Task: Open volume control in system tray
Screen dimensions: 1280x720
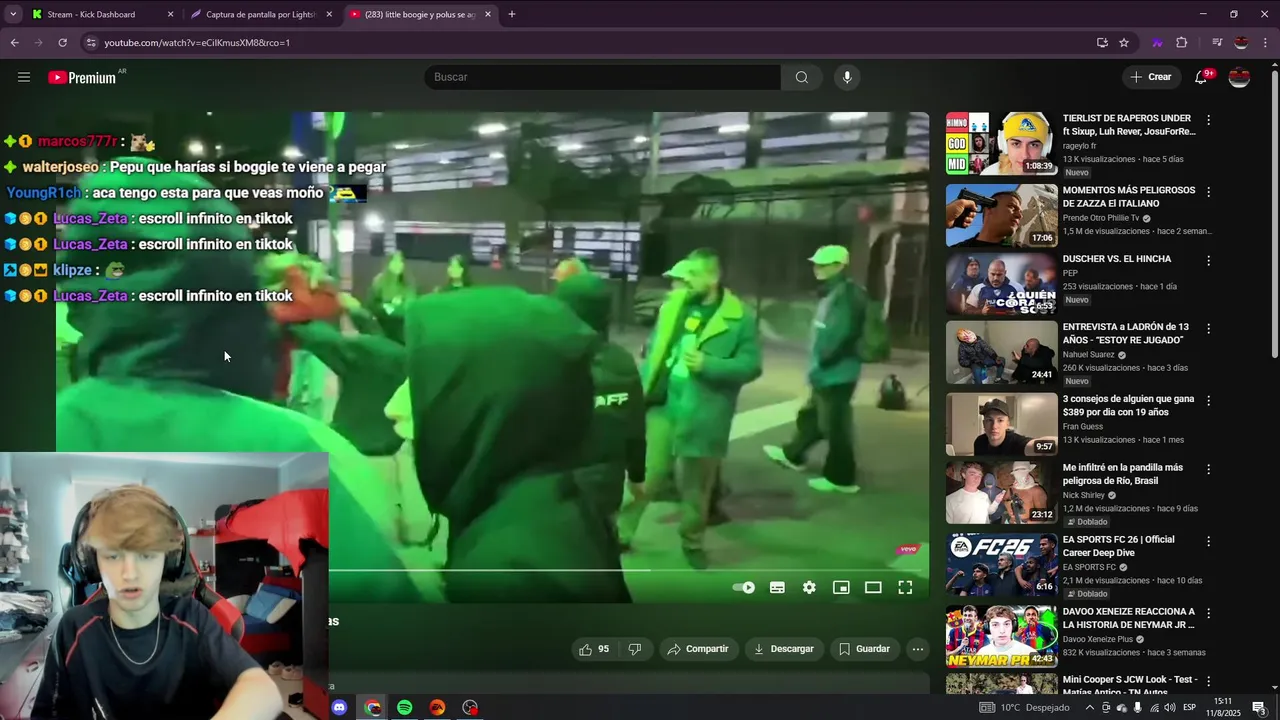Action: pyautogui.click(x=1169, y=707)
